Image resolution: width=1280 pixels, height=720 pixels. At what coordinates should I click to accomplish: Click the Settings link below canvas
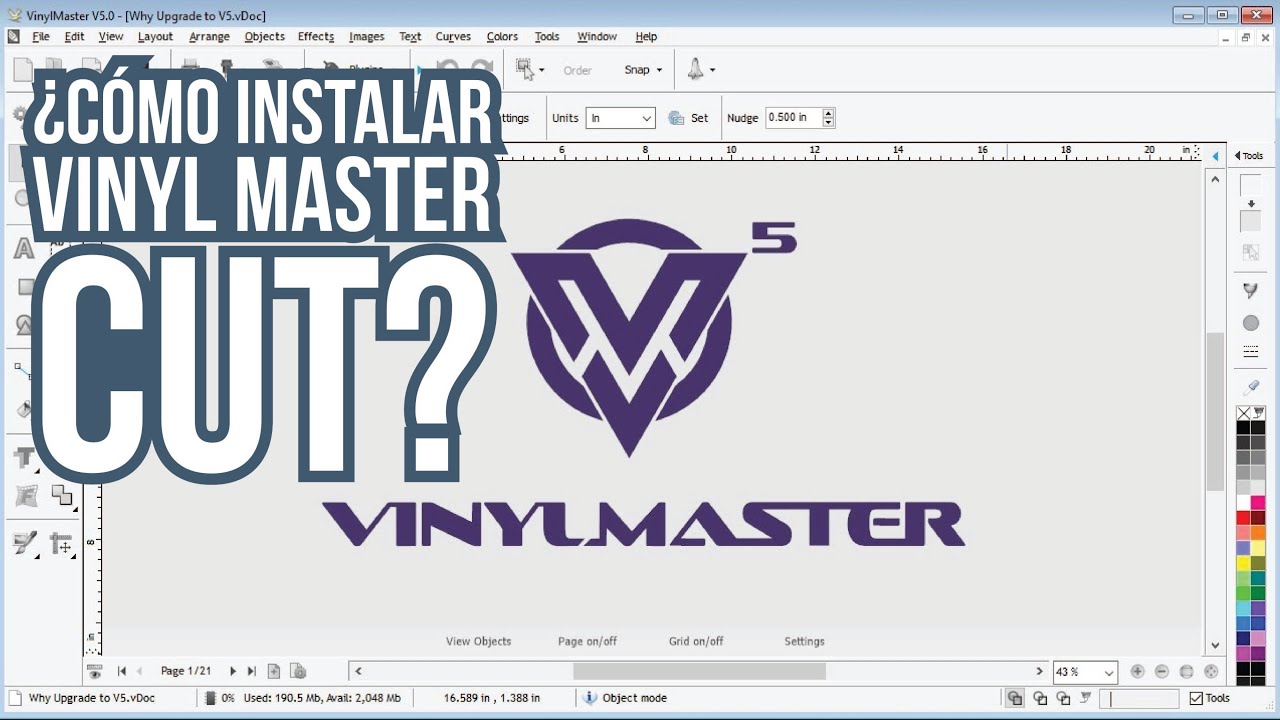click(x=804, y=641)
